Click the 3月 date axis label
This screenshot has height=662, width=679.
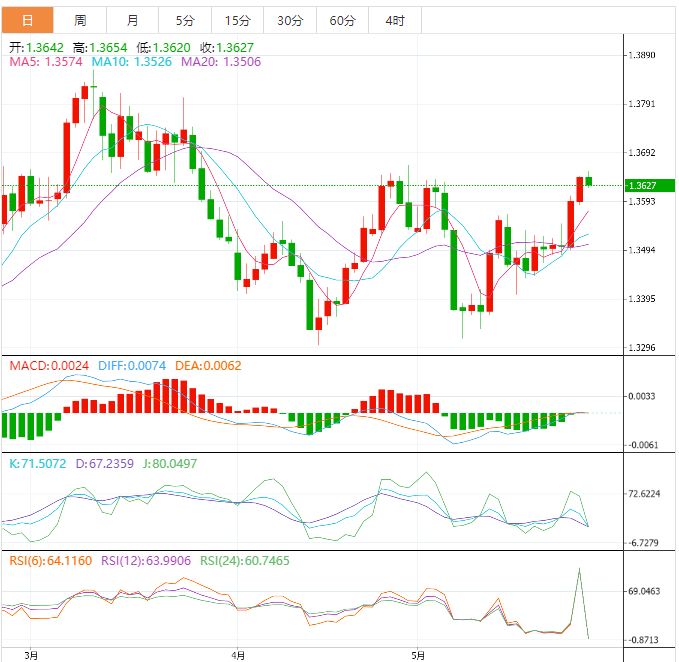tap(31, 656)
